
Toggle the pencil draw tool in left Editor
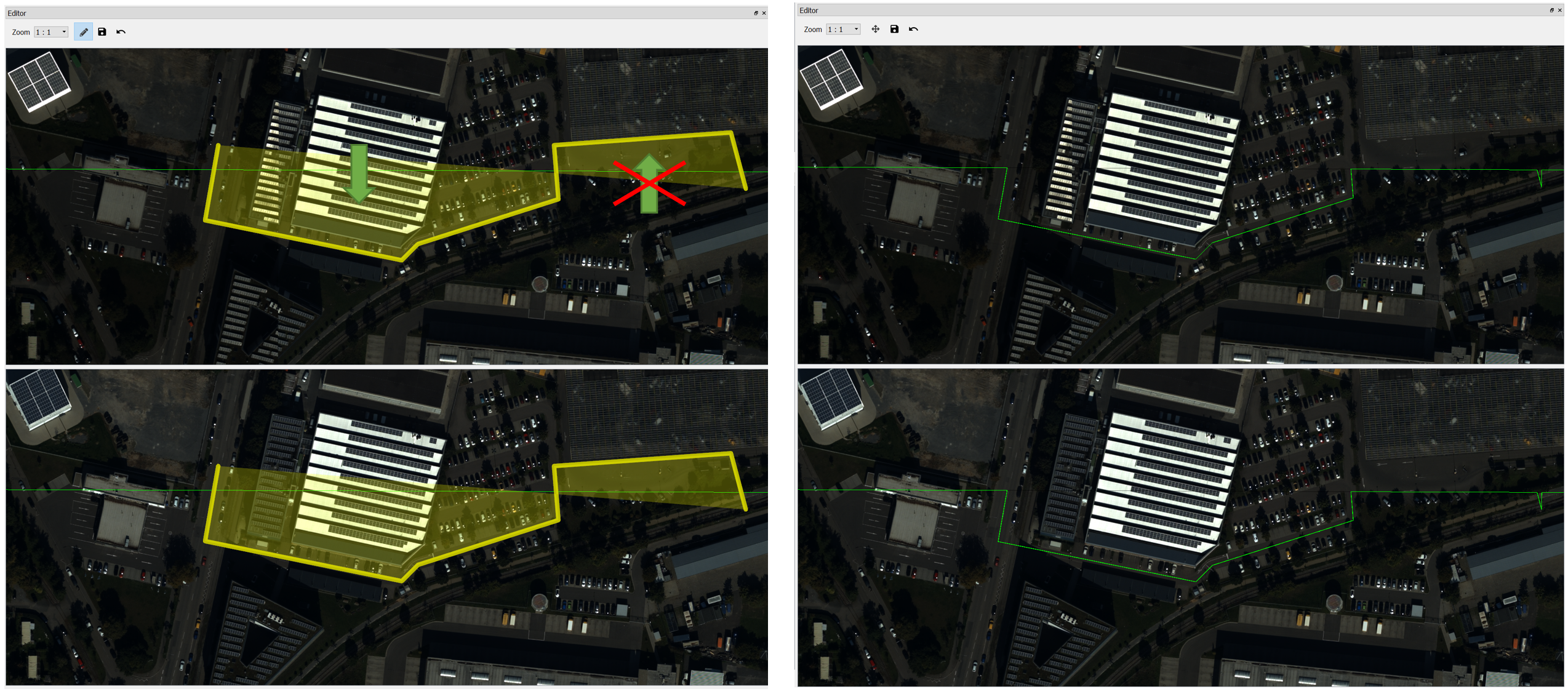(x=83, y=32)
